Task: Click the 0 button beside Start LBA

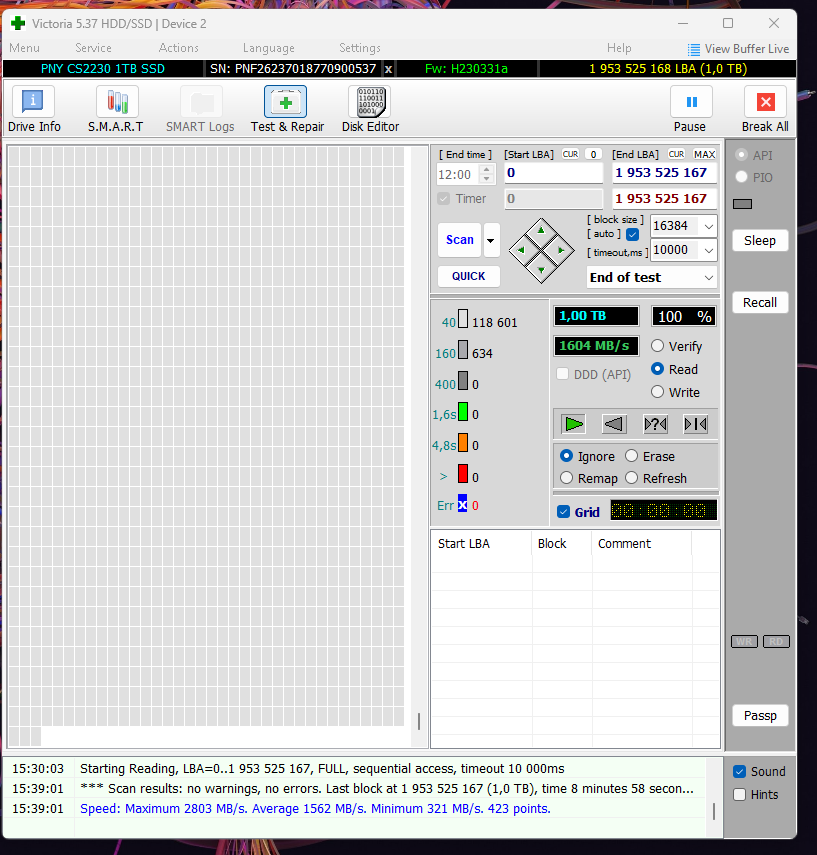Action: tap(593, 154)
